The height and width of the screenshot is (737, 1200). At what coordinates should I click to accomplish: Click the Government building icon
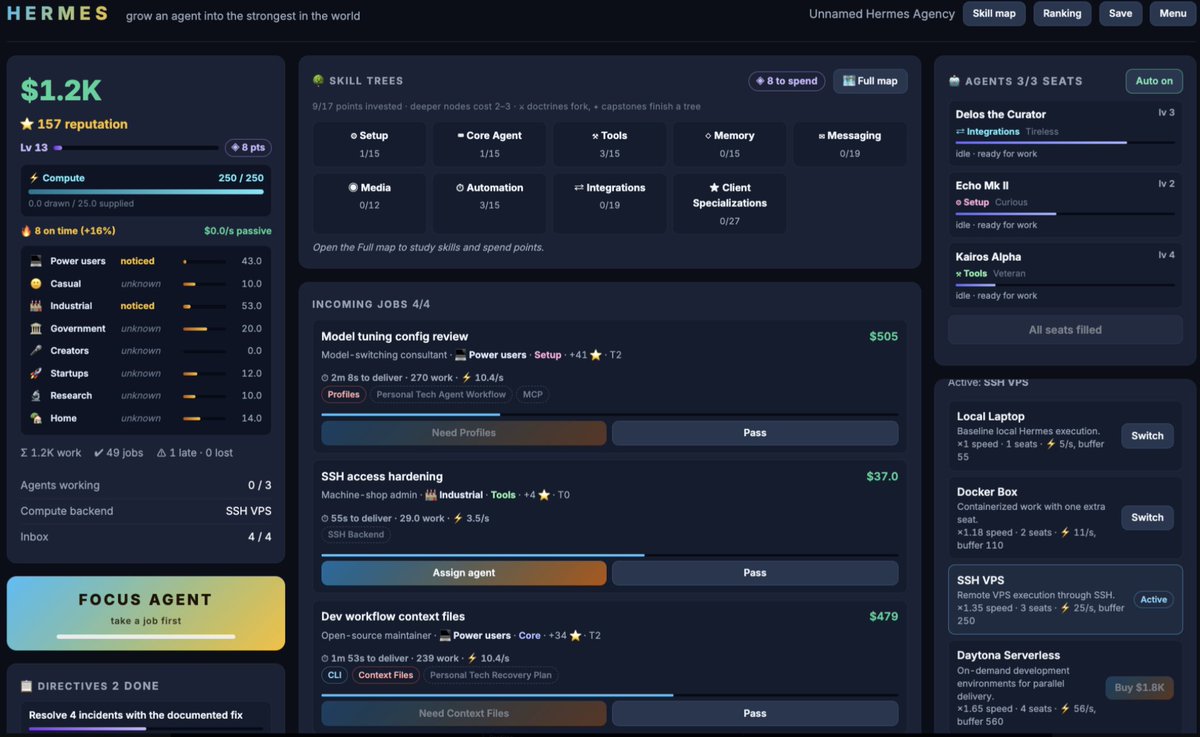coord(36,328)
